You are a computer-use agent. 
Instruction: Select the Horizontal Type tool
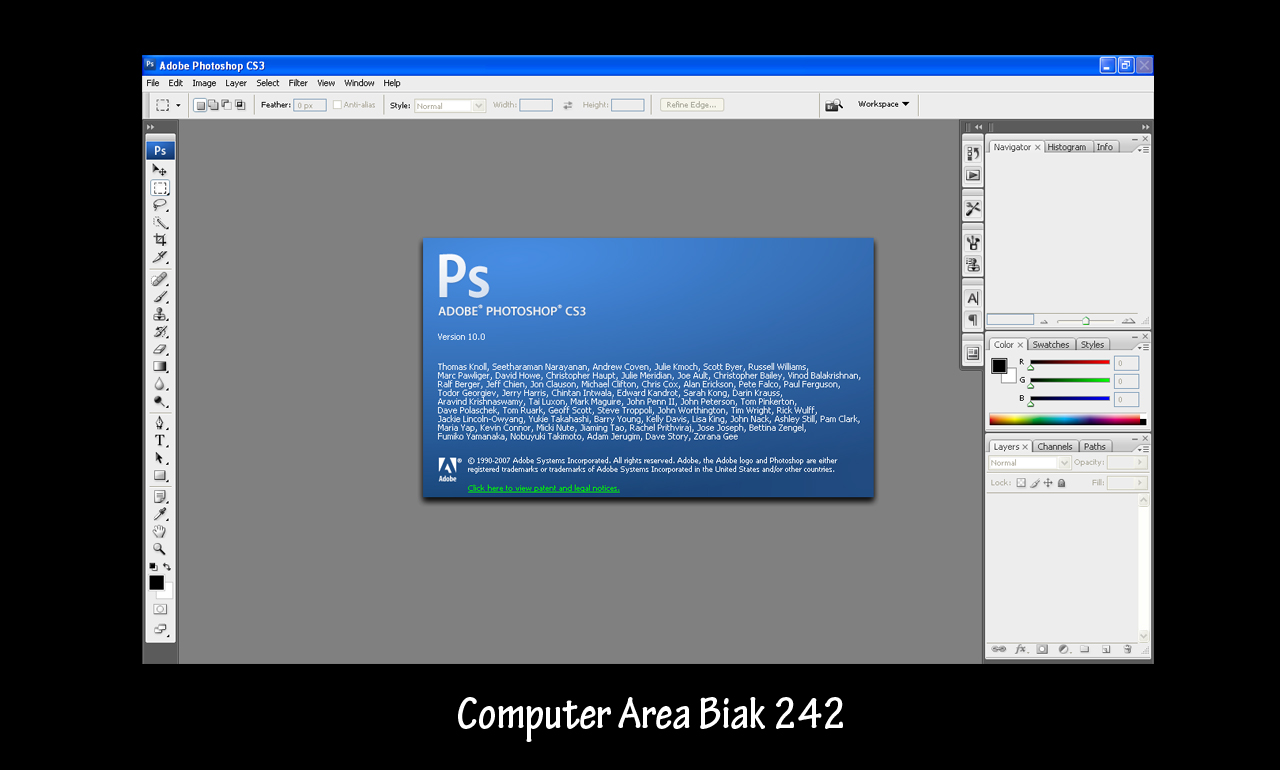click(x=160, y=440)
